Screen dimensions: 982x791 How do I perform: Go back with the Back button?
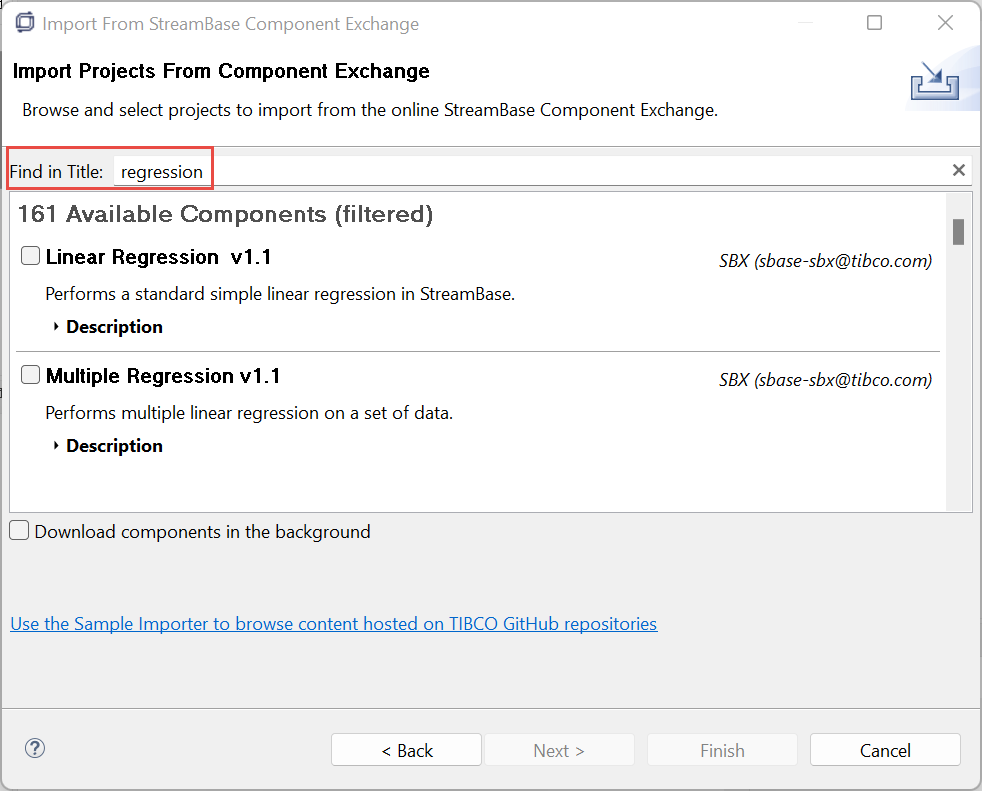[406, 750]
